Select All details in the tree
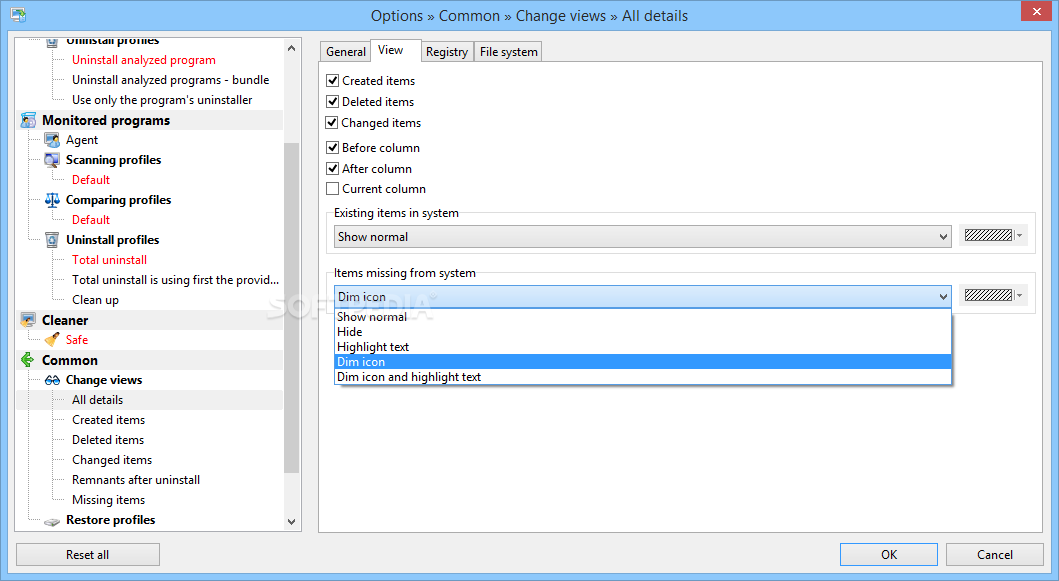 (x=98, y=400)
